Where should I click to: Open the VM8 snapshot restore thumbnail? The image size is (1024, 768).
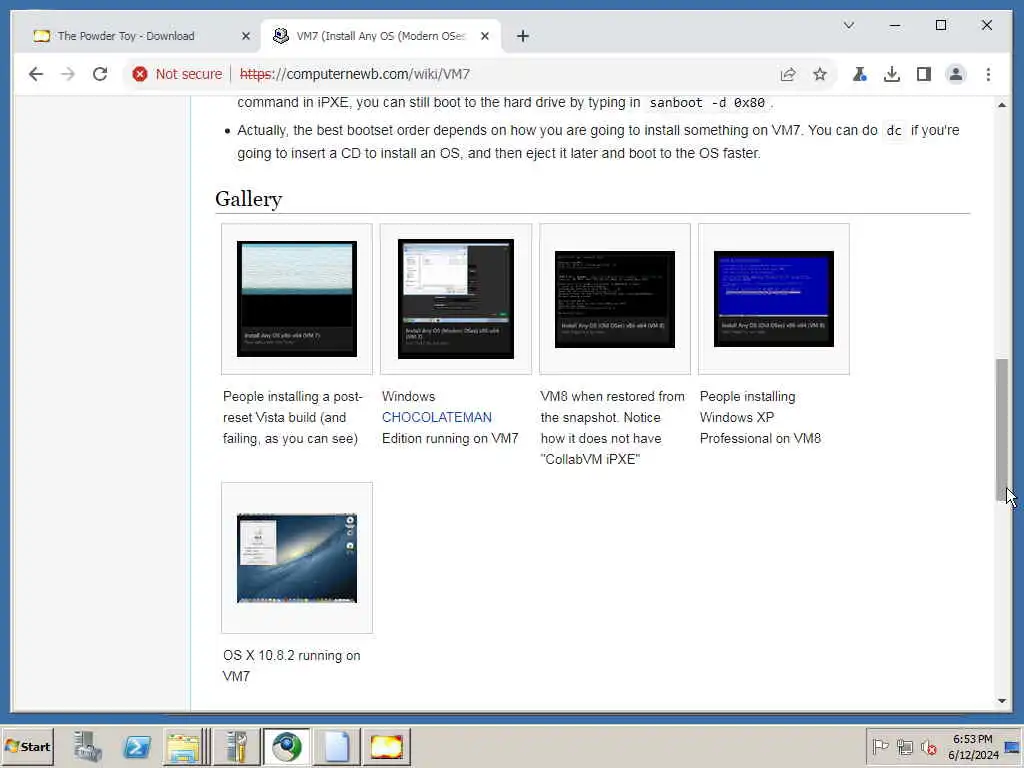[x=615, y=299]
